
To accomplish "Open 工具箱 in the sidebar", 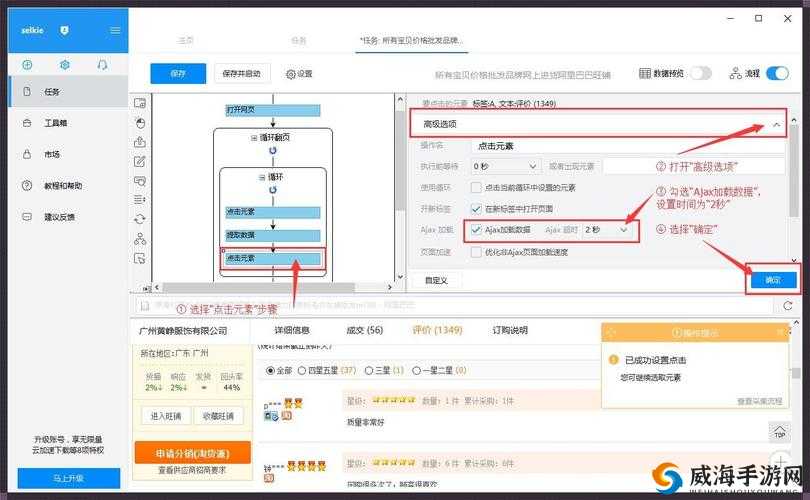I will point(69,123).
